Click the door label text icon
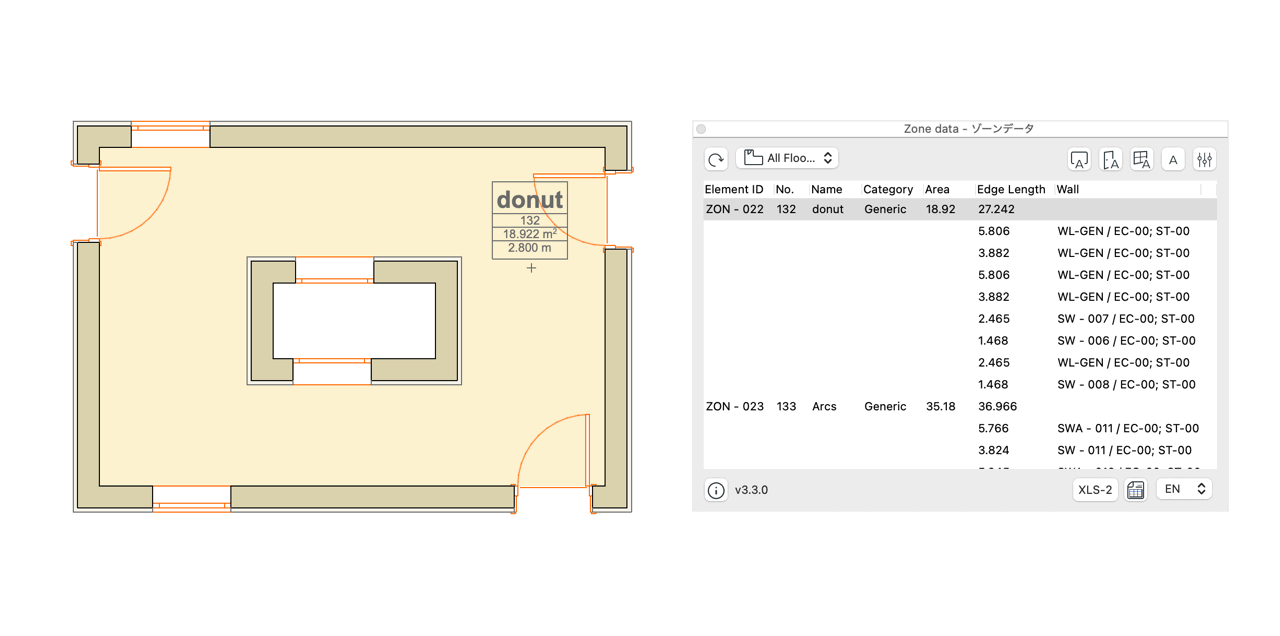1280x636 pixels. tap(1110, 159)
